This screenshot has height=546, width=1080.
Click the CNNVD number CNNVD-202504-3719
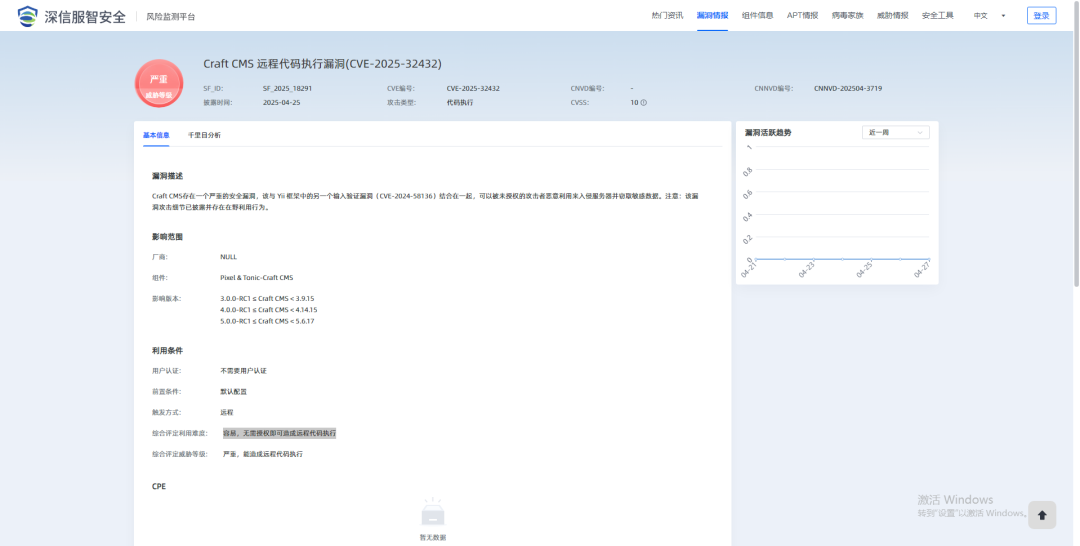coord(848,89)
